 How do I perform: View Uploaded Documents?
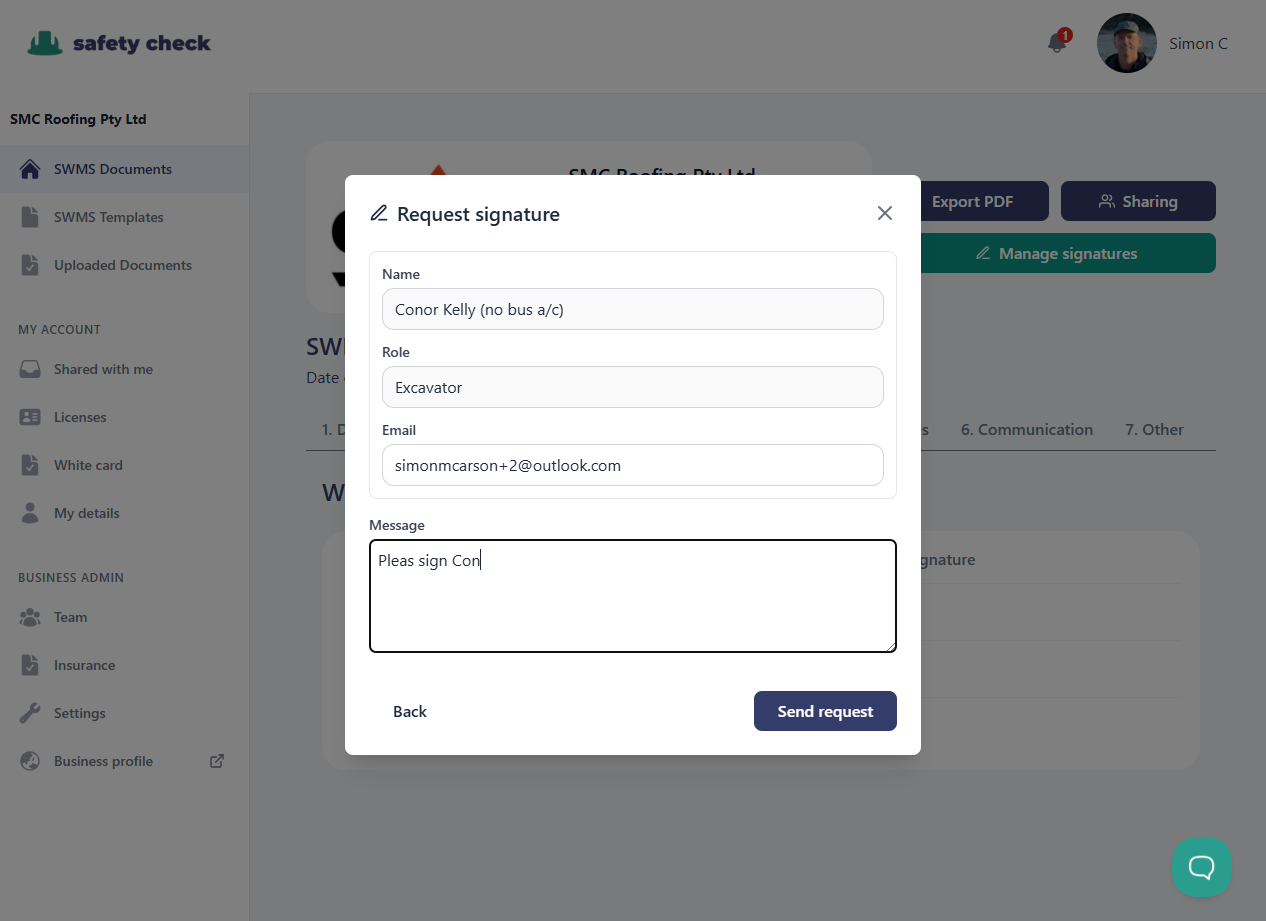[x=122, y=265]
